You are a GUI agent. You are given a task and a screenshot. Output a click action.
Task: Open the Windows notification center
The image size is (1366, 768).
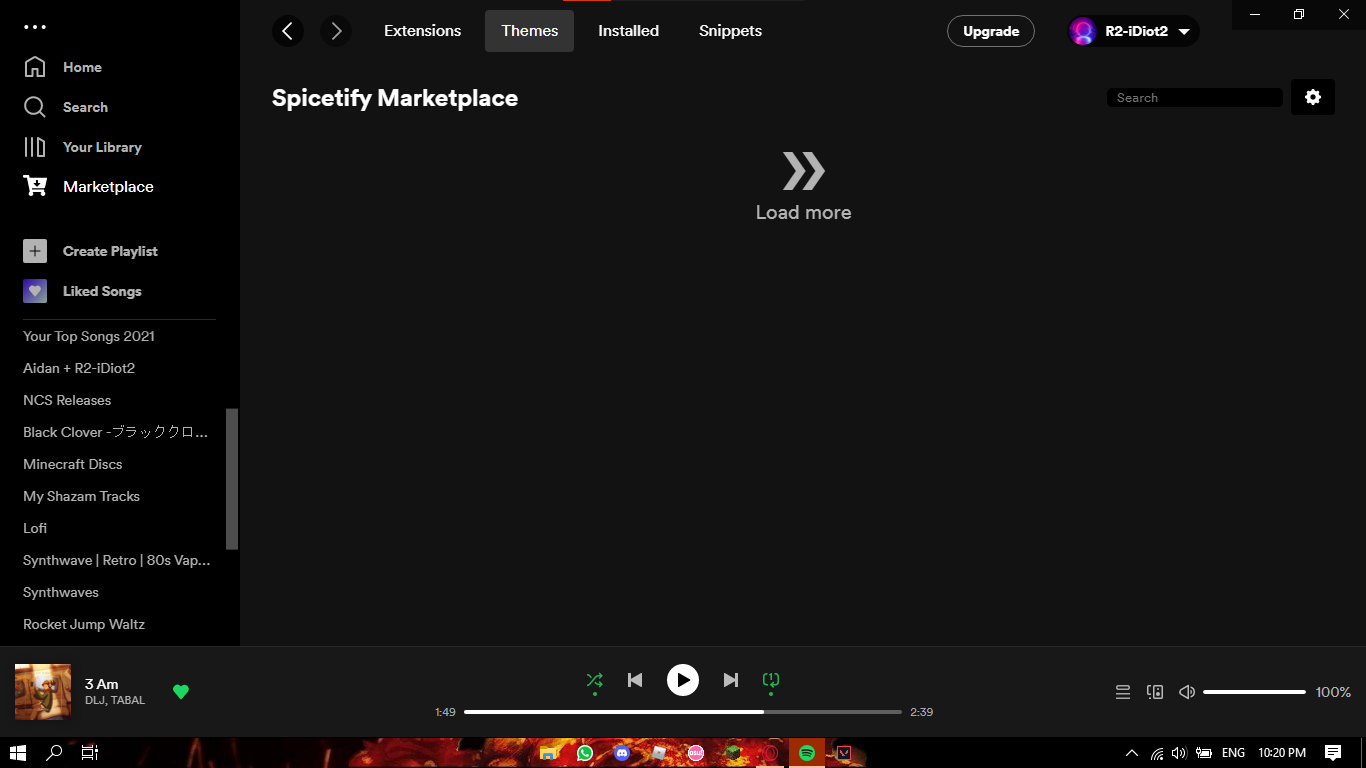(1333, 753)
